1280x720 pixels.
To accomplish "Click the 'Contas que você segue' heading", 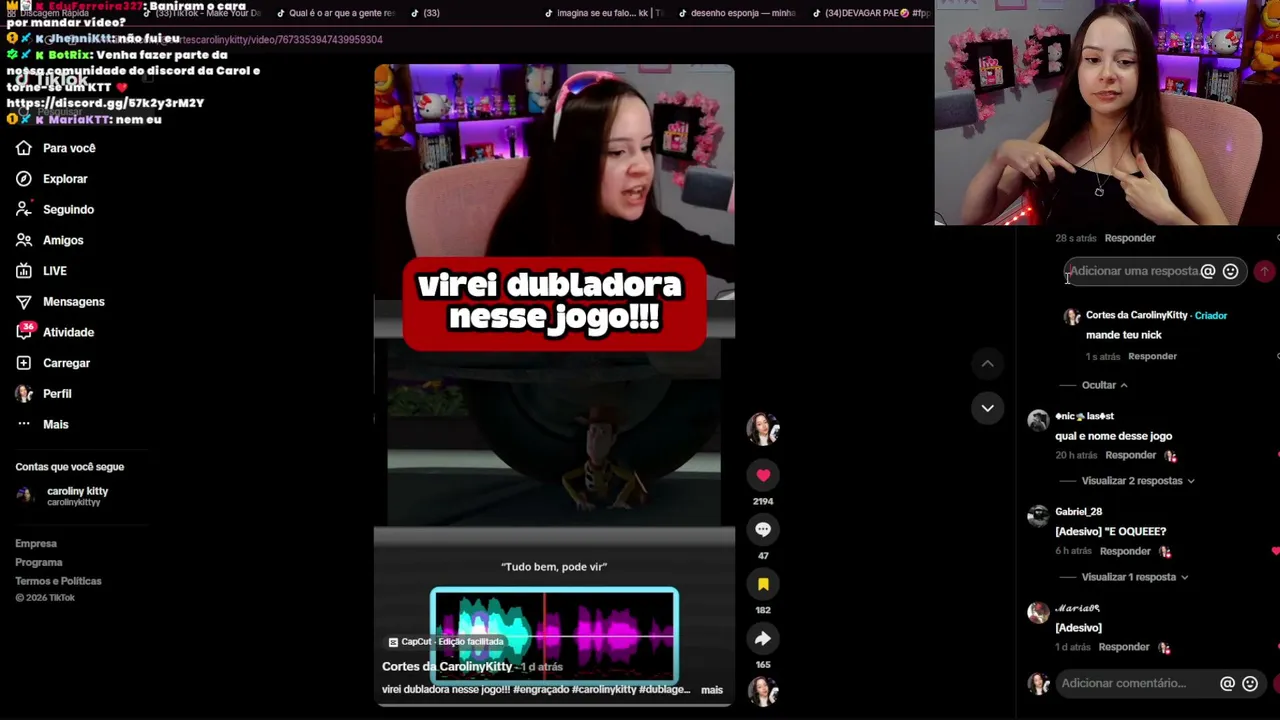I will coord(70,467).
